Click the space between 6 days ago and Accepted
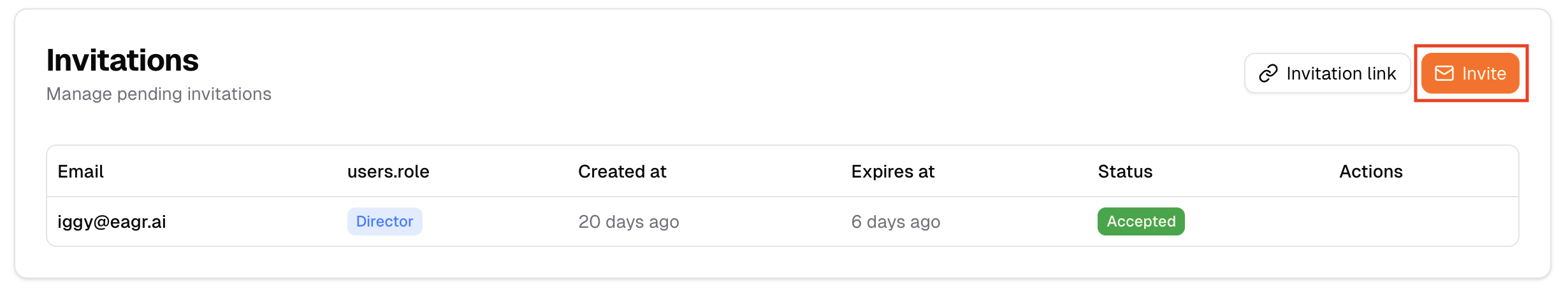Screen dimensions: 1568x294 [x=1019, y=222]
